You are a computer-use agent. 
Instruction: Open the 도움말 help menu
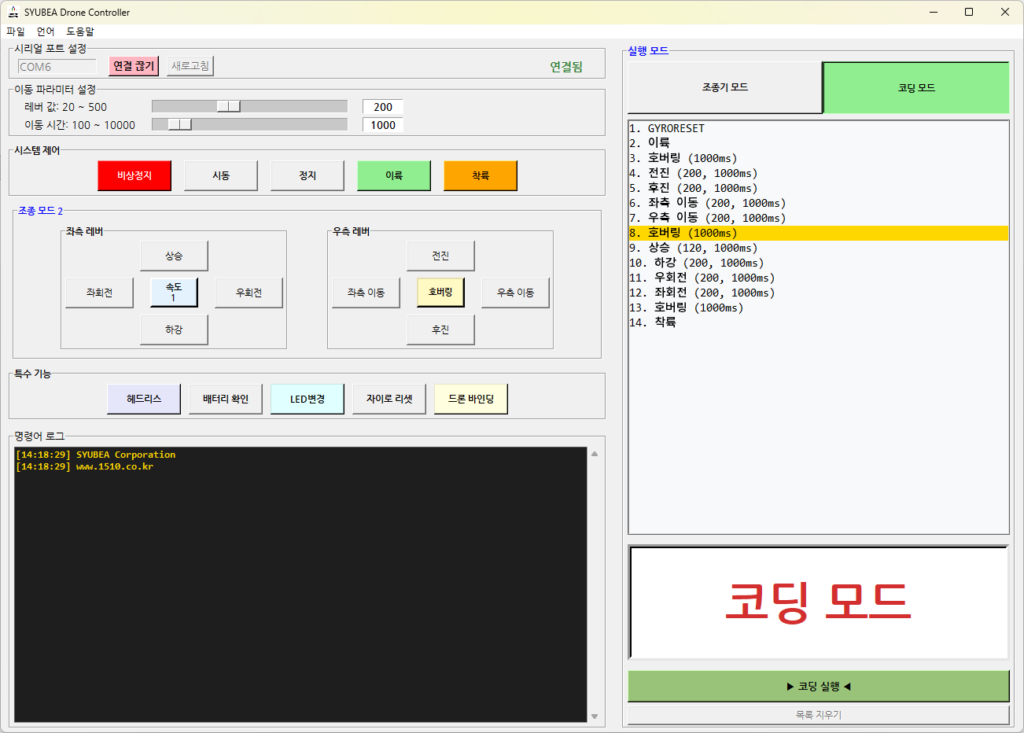click(x=80, y=31)
